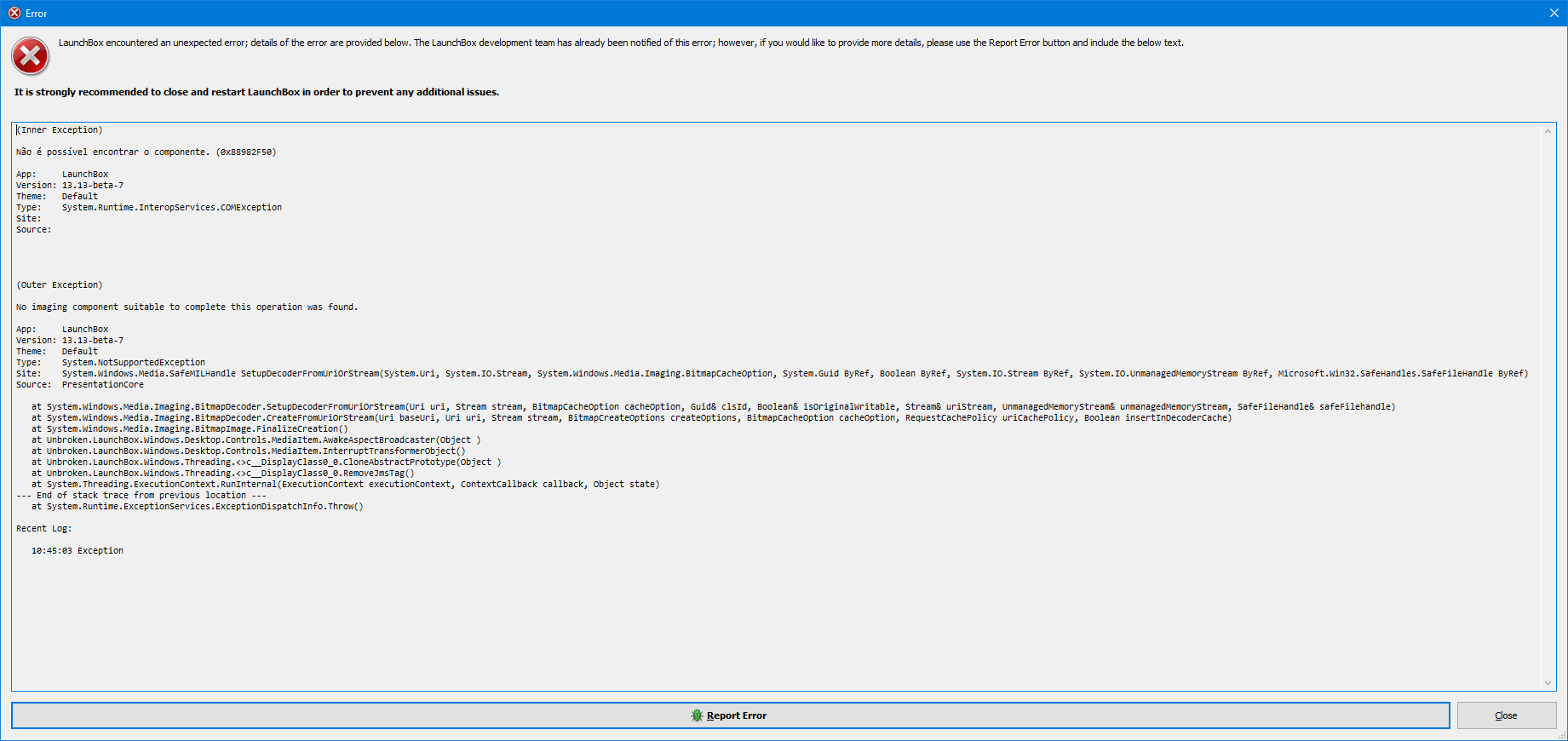This screenshot has width=1568, height=741.
Task: Click the BitmapDecoder.CreateFromUriOrStream stack line
Action: pos(632,418)
